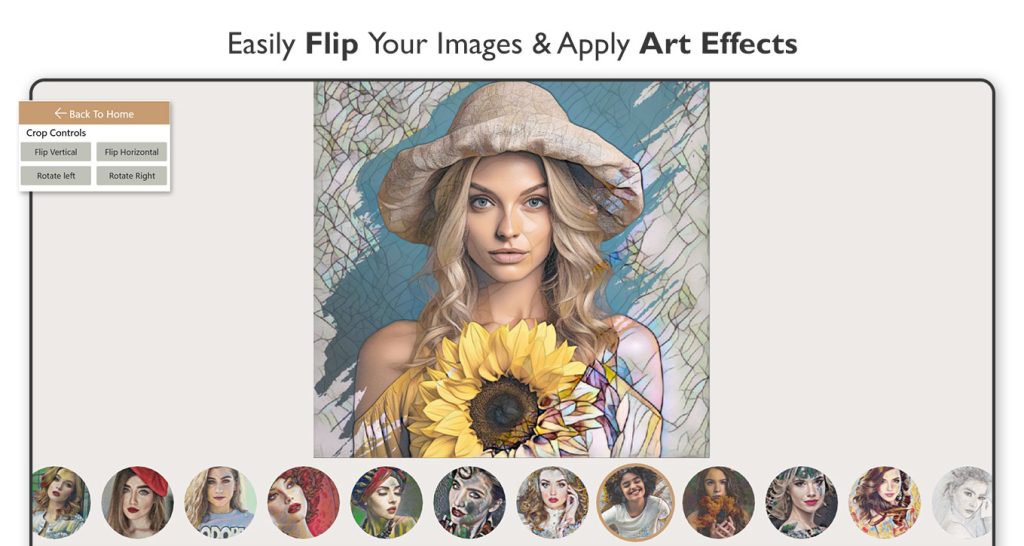Rotate the image left
The height and width of the screenshot is (546, 1024).
tap(56, 176)
